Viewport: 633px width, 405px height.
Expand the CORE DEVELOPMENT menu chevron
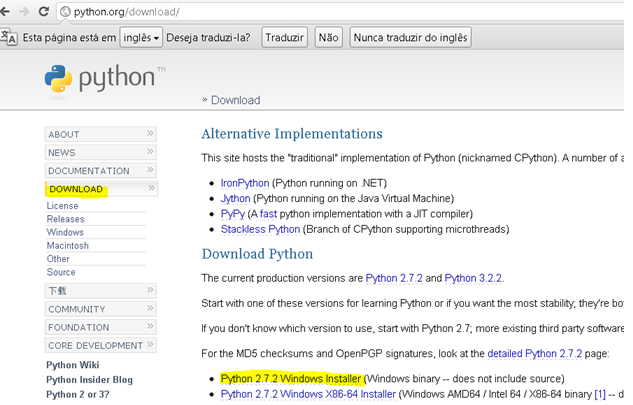[x=150, y=345]
